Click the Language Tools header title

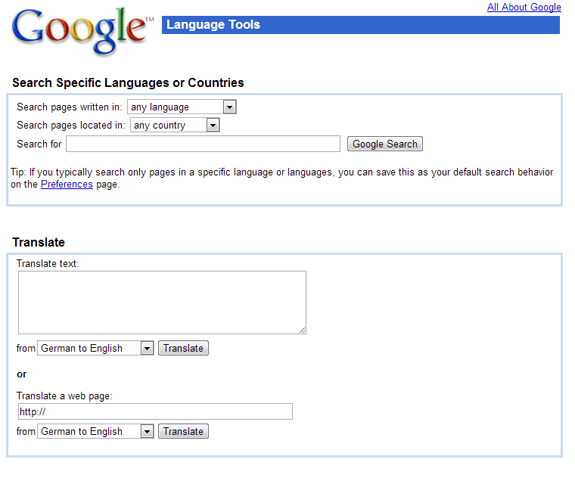(213, 25)
